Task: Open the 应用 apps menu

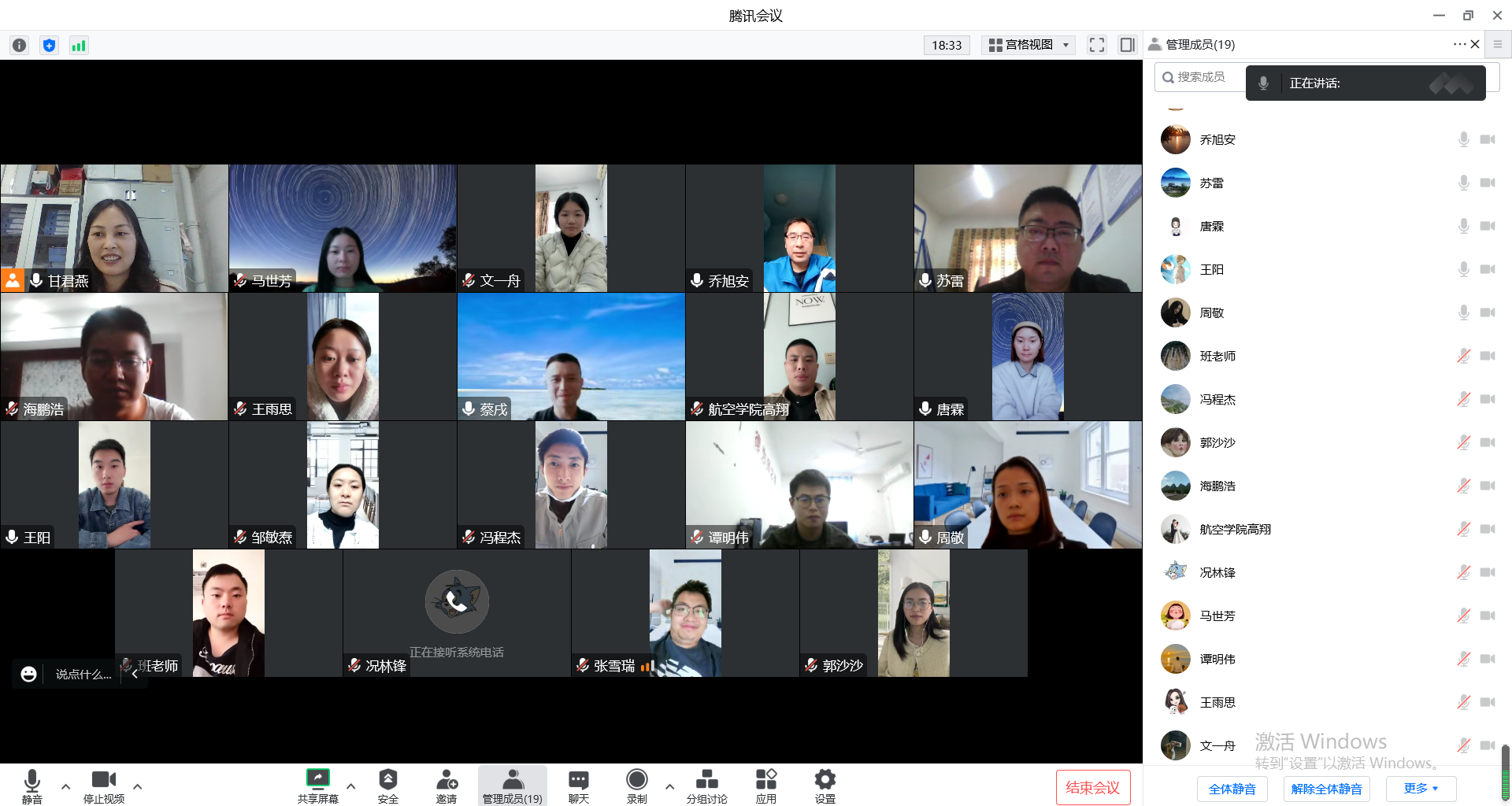Action: (x=765, y=786)
